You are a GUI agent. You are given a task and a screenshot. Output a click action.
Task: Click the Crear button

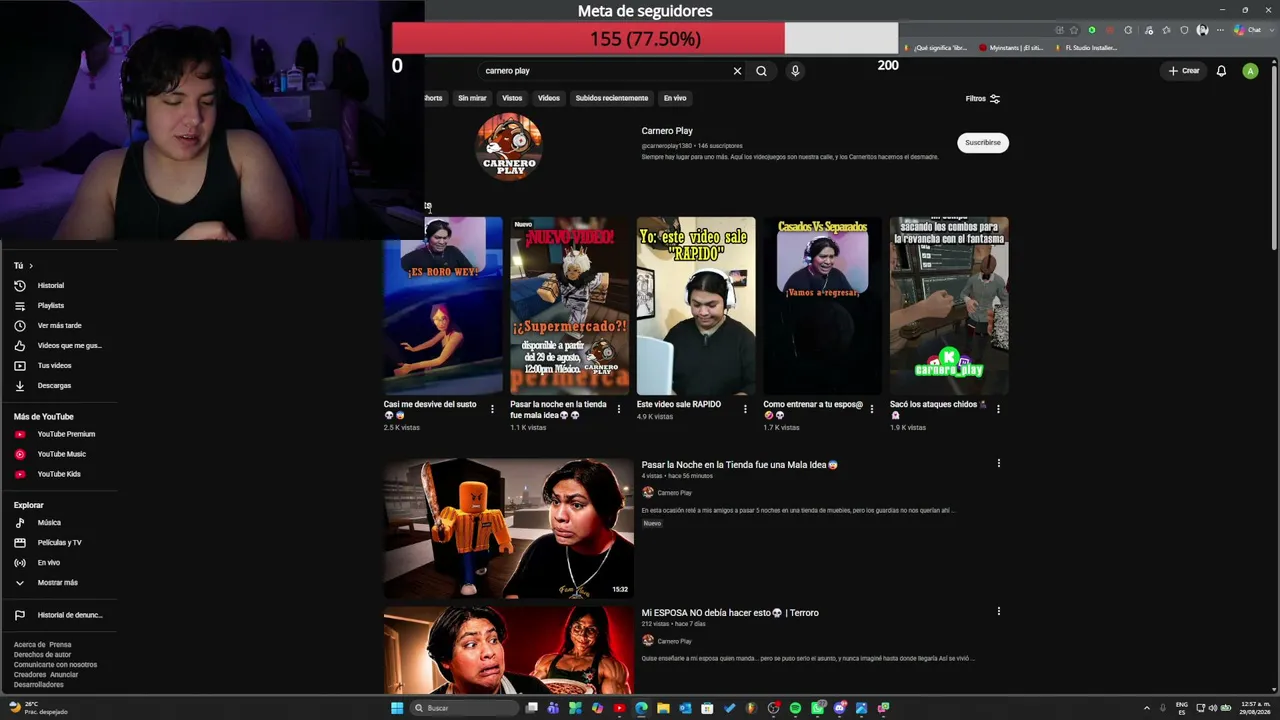[1183, 71]
